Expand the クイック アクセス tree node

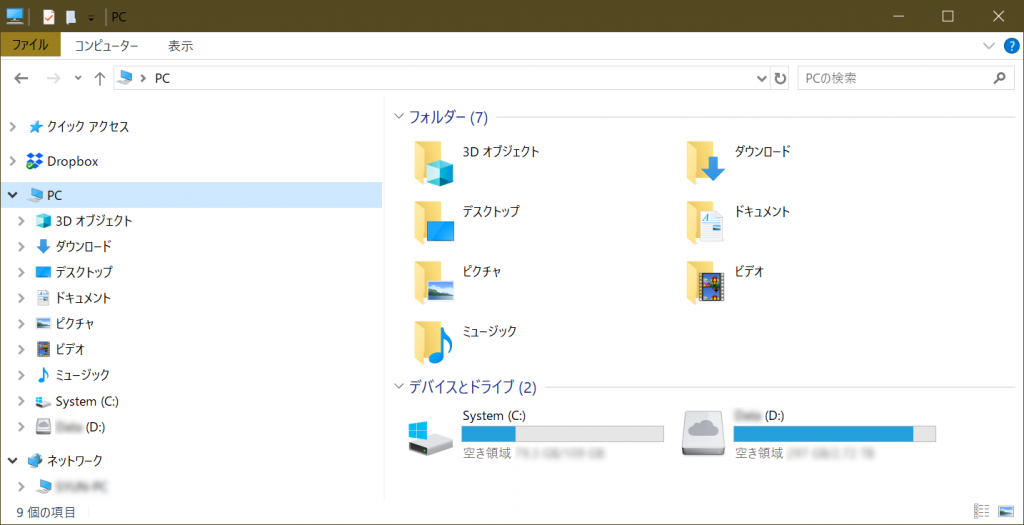[12, 127]
